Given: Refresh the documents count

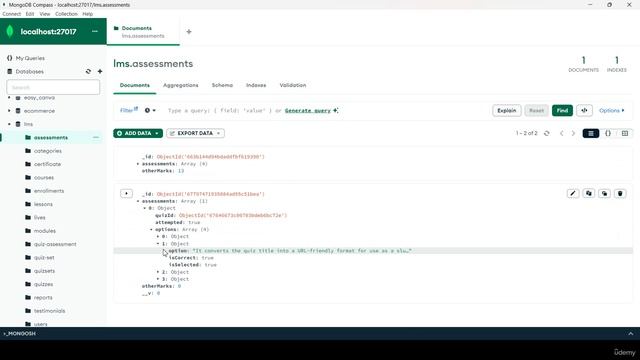Looking at the screenshot, I should 547,133.
